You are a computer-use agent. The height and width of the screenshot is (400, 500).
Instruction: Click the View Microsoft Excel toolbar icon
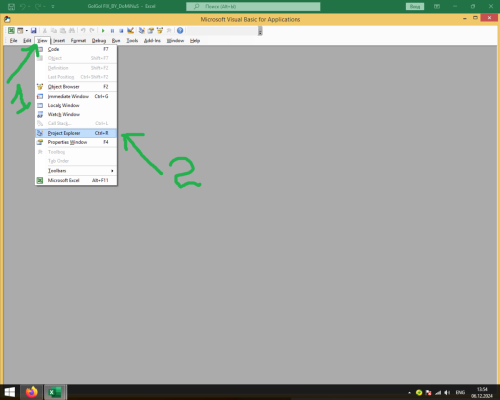point(11,31)
